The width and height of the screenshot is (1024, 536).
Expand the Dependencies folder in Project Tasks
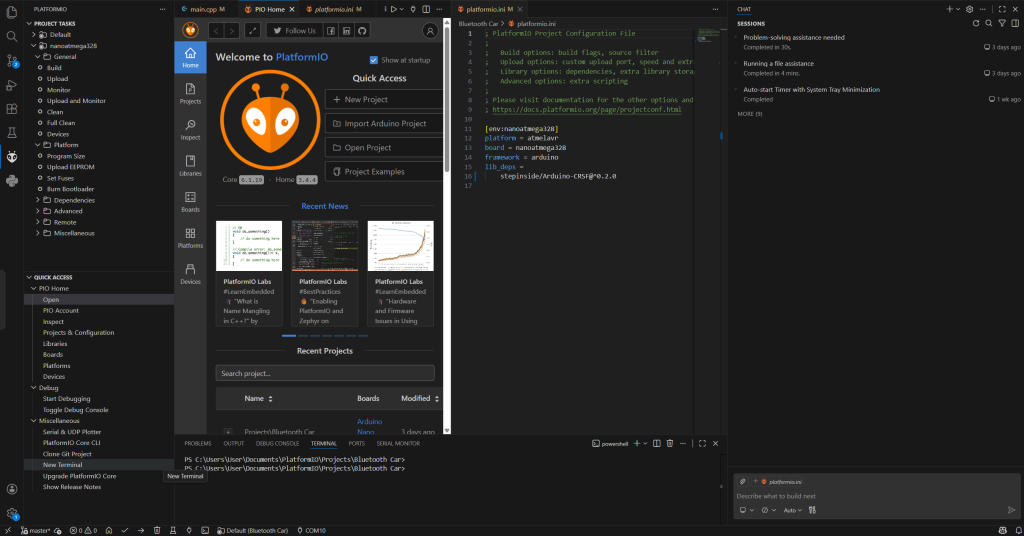pos(67,200)
